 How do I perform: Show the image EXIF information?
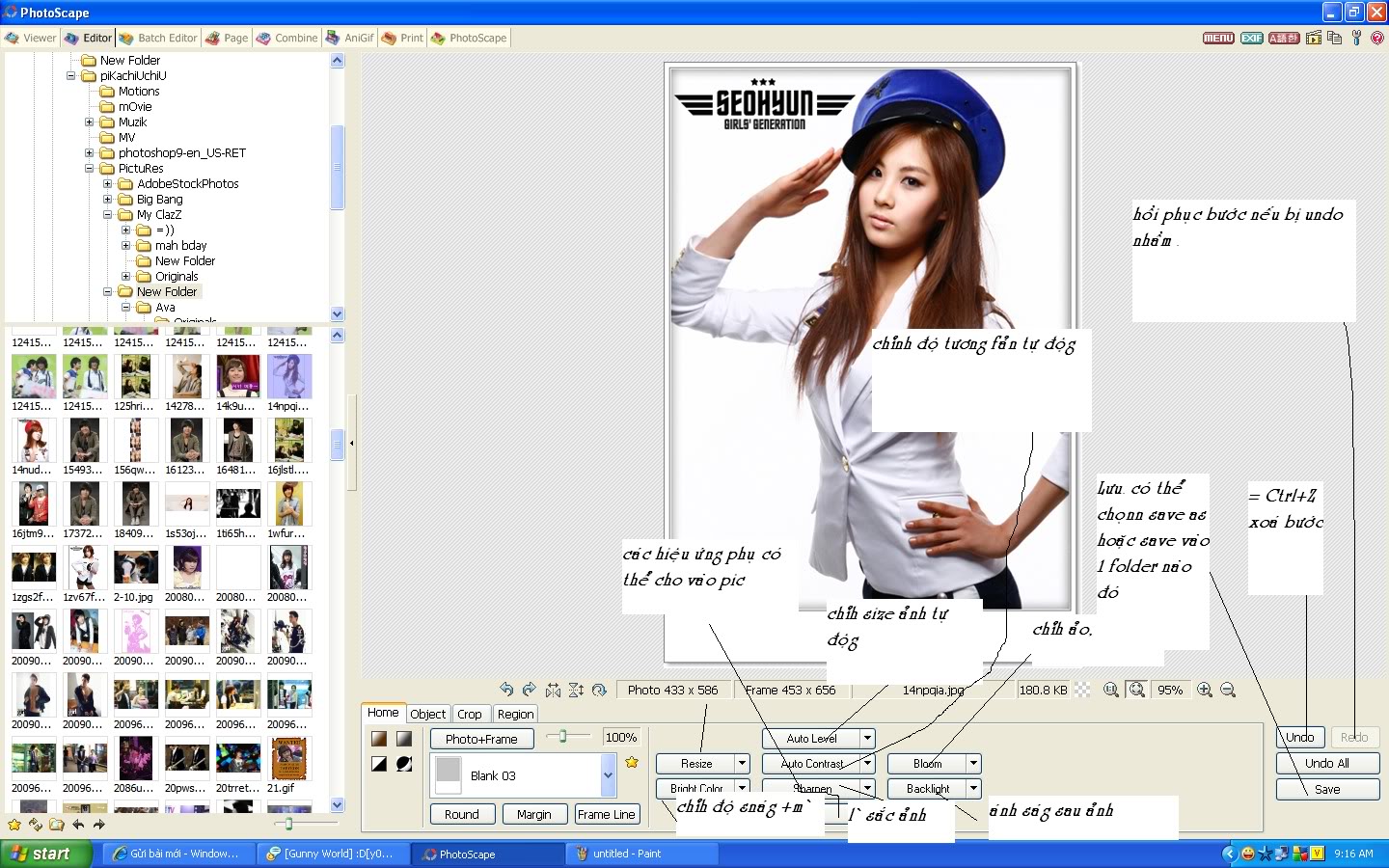[1251, 38]
